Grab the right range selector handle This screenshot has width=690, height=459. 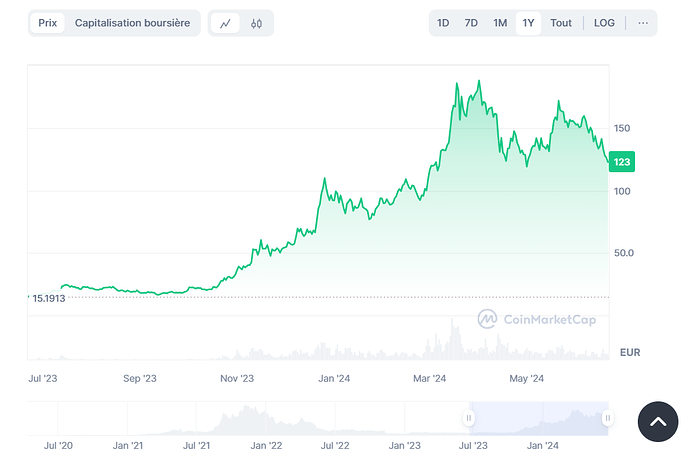(608, 418)
